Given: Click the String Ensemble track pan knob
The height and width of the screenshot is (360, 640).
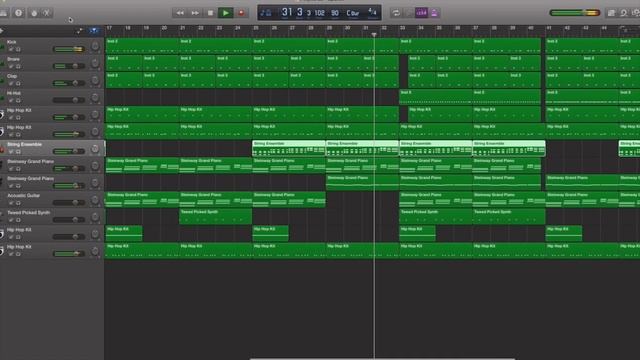Looking at the screenshot, I should [95, 149].
